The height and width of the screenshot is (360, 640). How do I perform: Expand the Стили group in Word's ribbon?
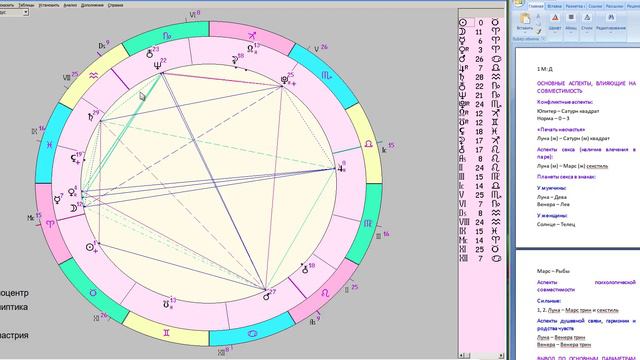587,22
